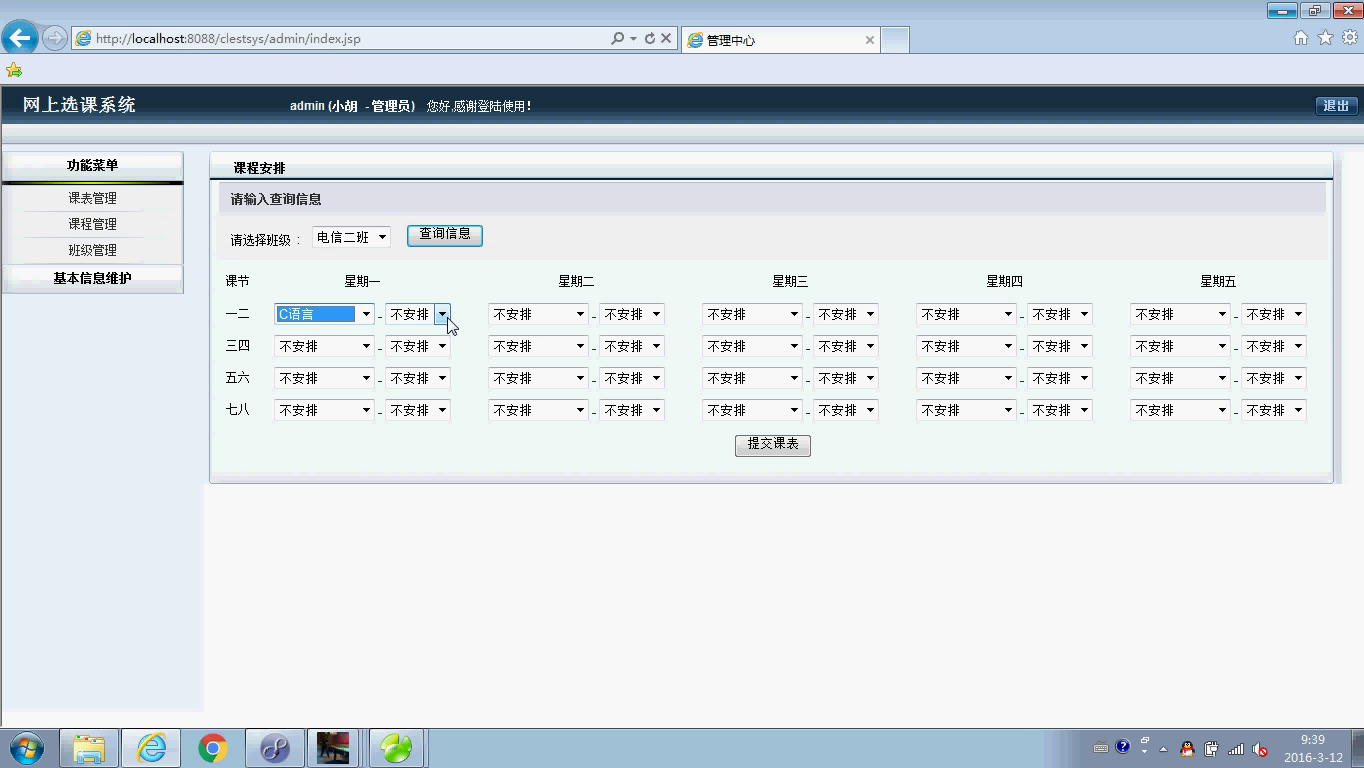Click the power plug tray icon

[1211, 748]
